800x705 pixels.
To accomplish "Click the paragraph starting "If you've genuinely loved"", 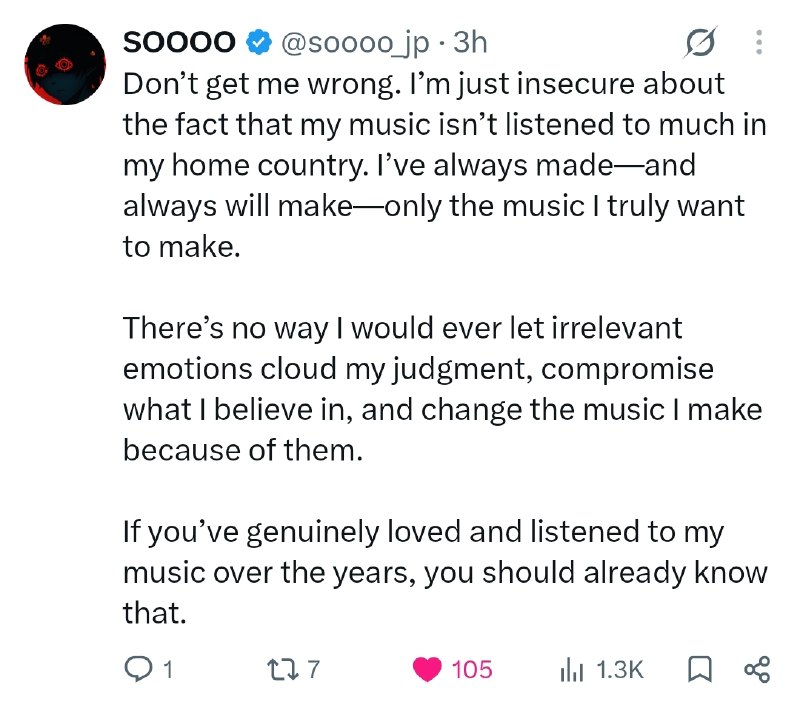I will tap(444, 572).
